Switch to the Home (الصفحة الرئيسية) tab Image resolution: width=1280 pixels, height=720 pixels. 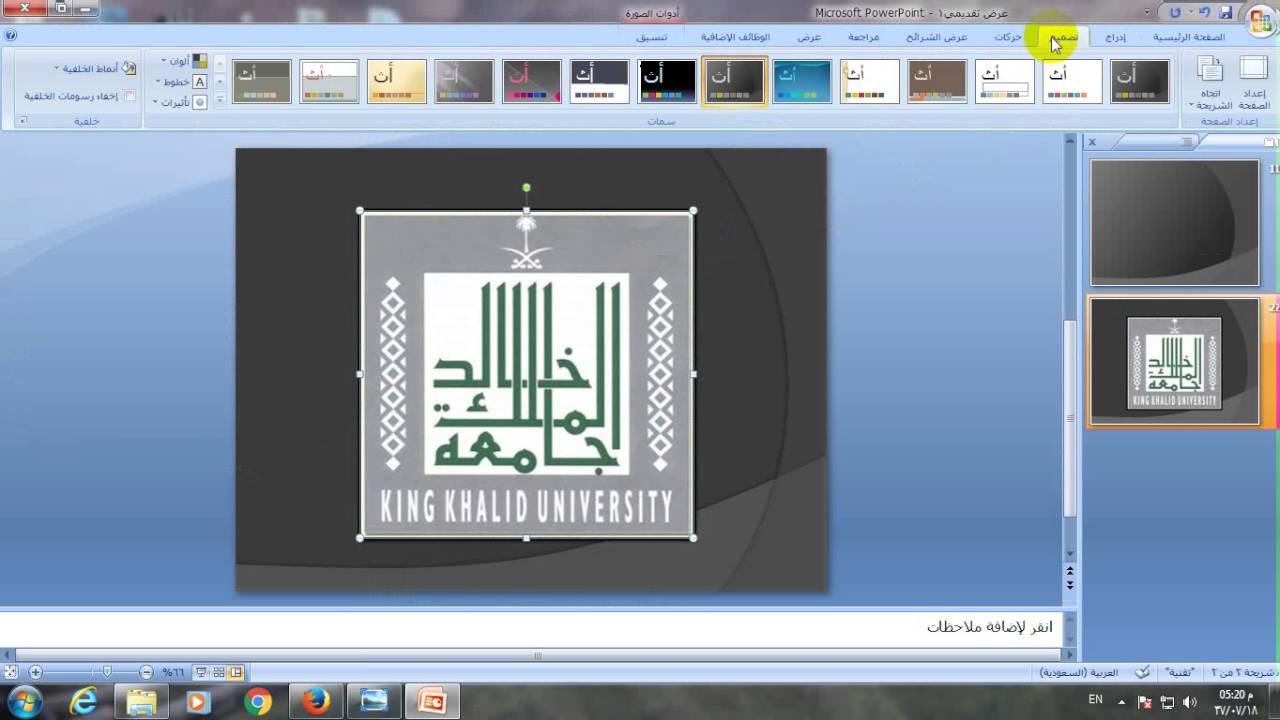point(1189,37)
